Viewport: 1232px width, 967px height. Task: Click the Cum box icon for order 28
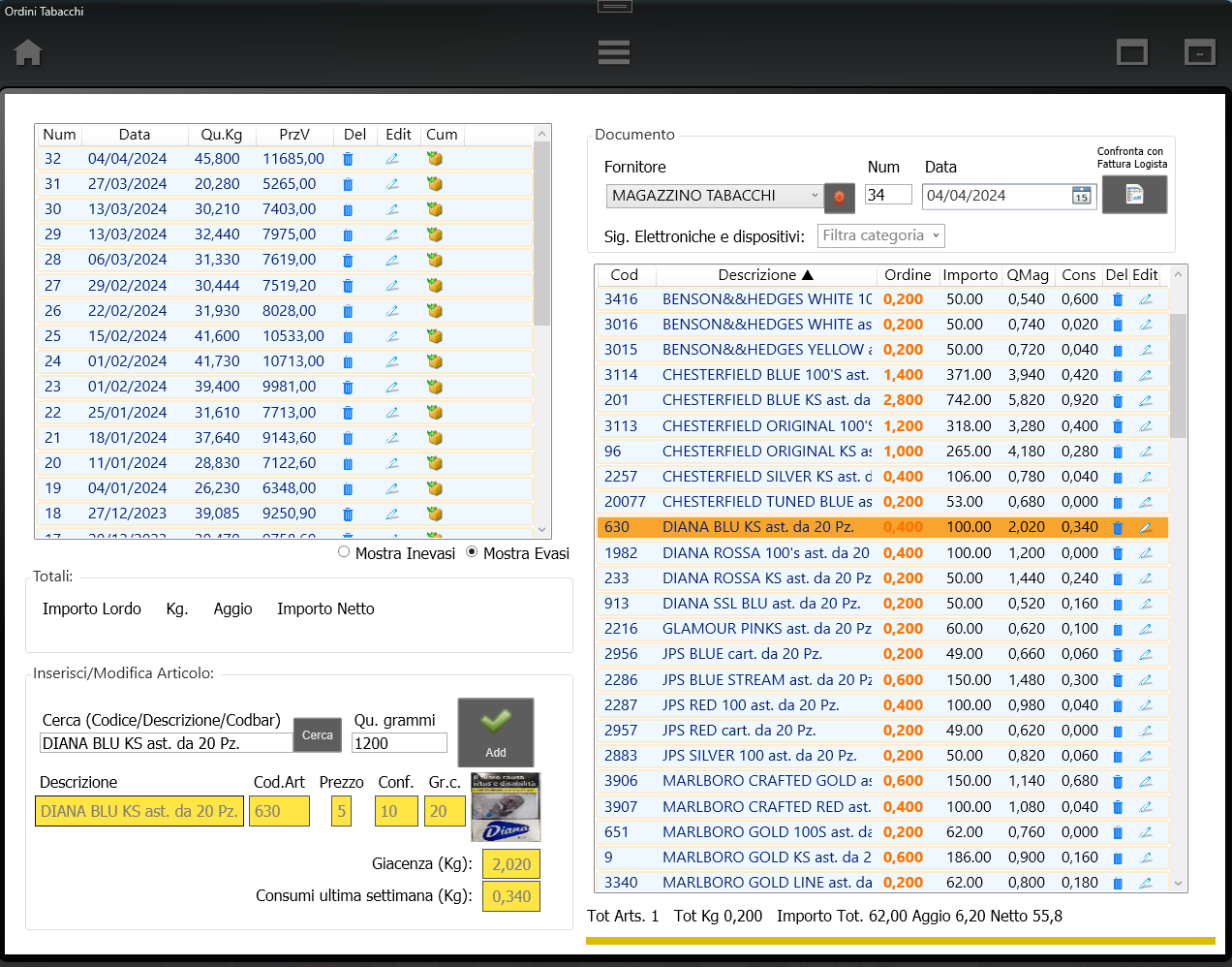click(x=435, y=260)
